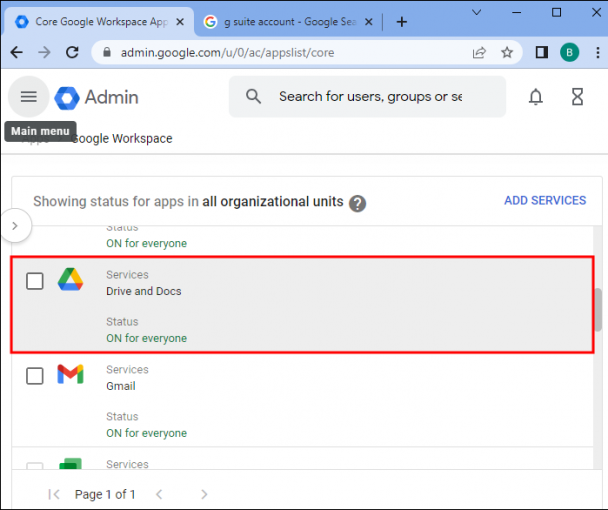
Task: Click the Gmail service icon
Action: (x=70, y=375)
